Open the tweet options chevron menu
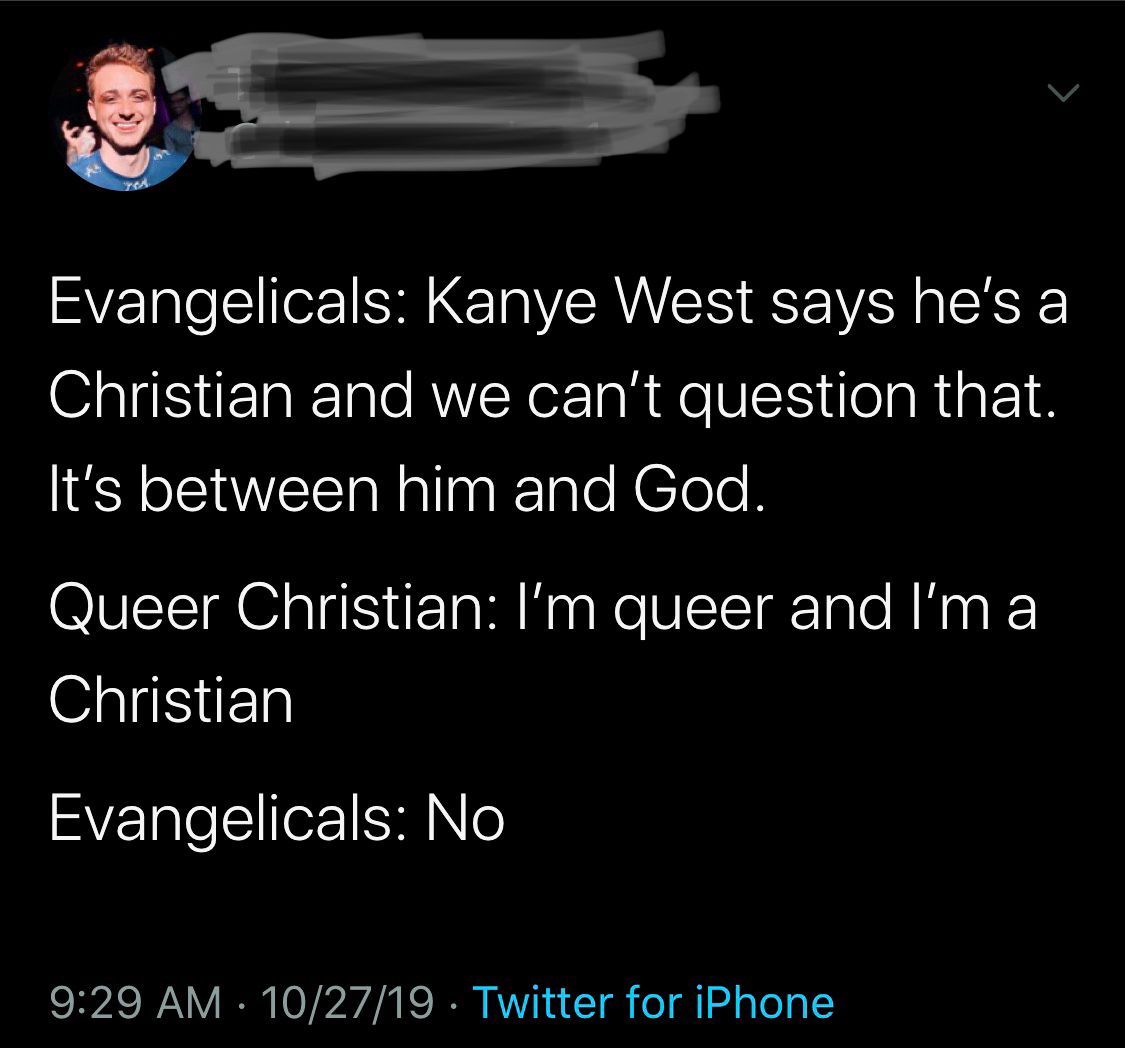 coord(1063,93)
